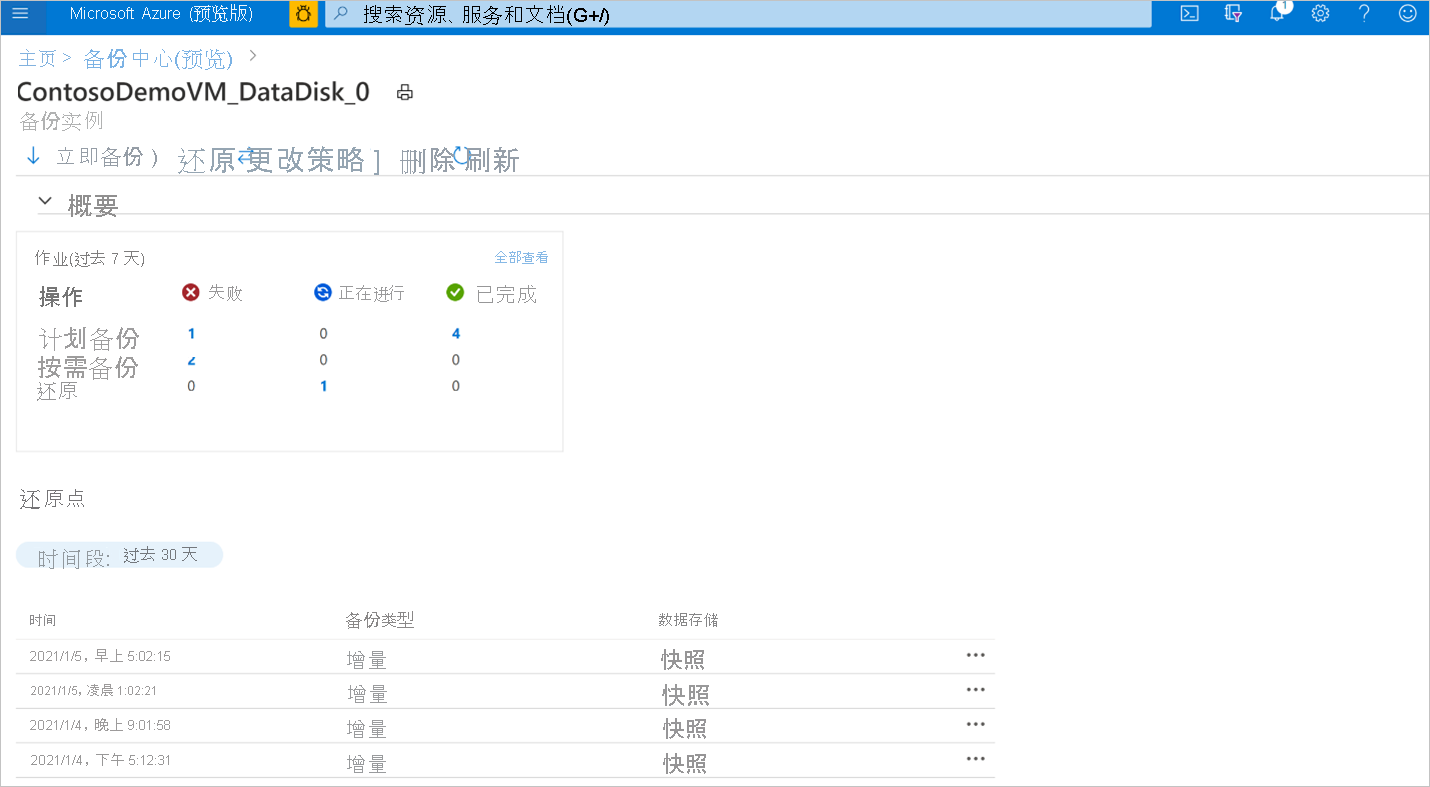Open the 1 in-progress restore count
1430x787 pixels.
pos(323,386)
